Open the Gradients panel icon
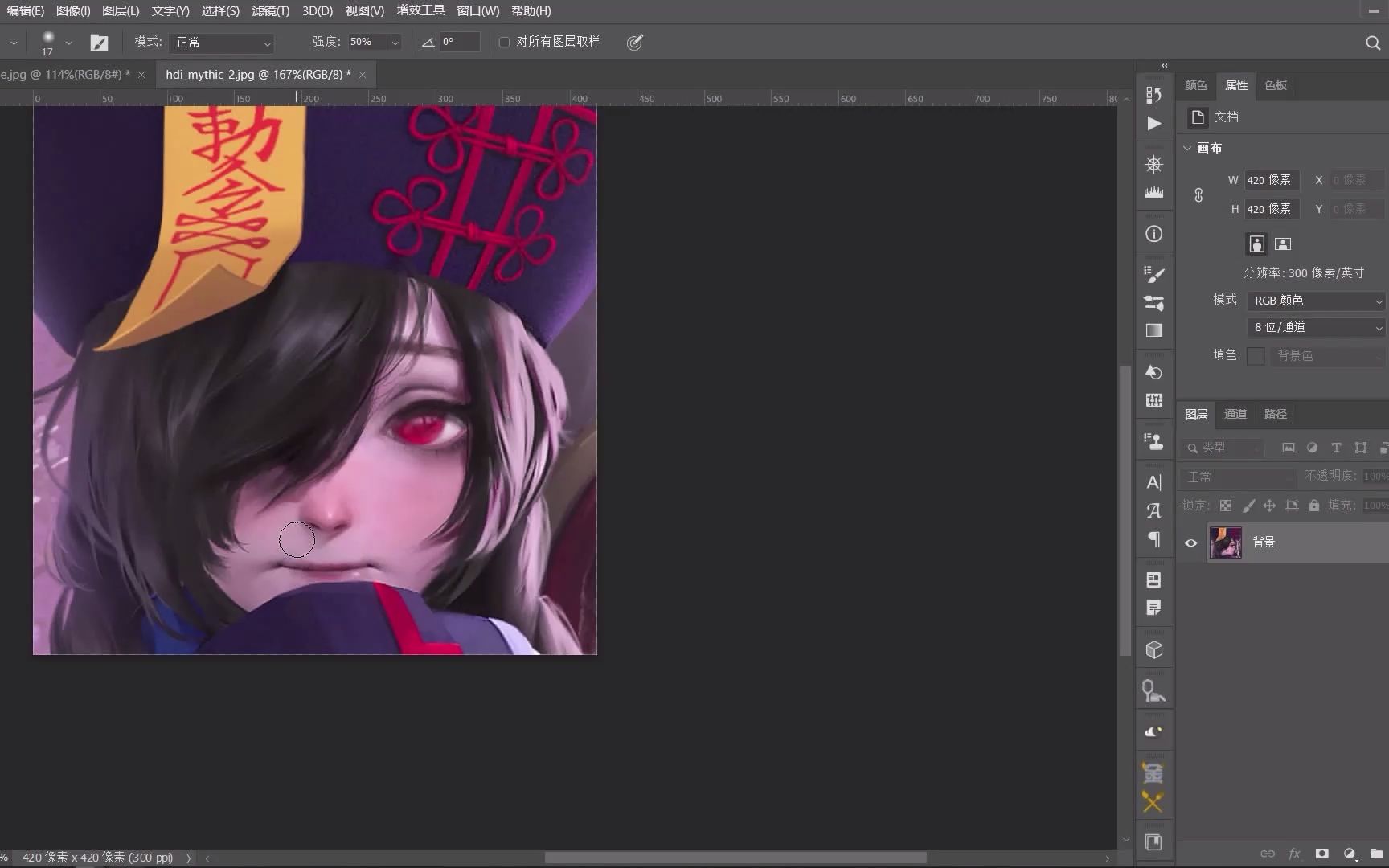This screenshot has height=868, width=1389. (1153, 330)
